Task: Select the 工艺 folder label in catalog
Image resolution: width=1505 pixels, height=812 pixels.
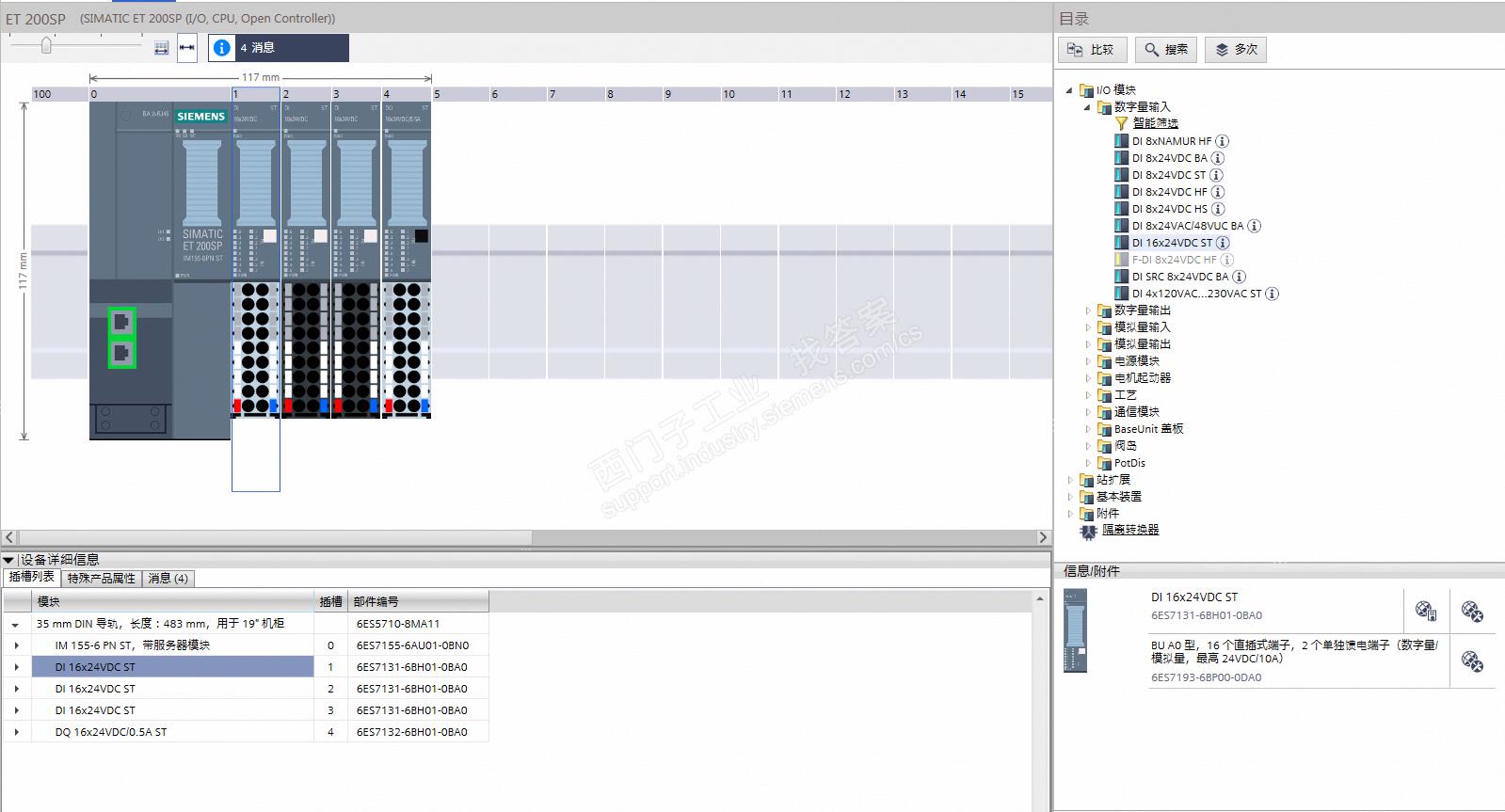Action: coord(1126,395)
